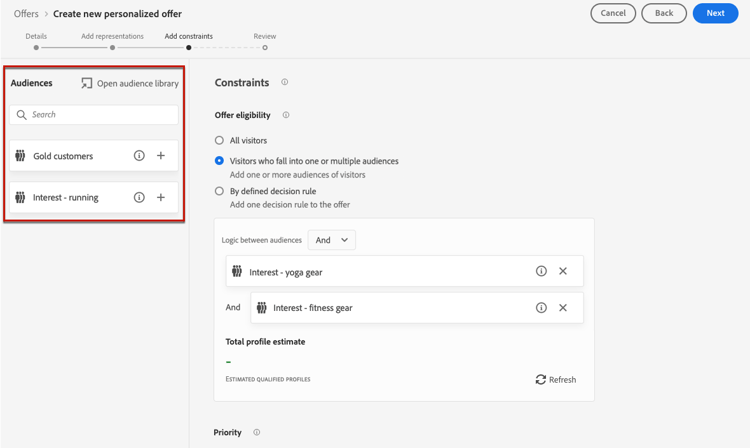Show info for Interest - fitness gear

click(541, 307)
